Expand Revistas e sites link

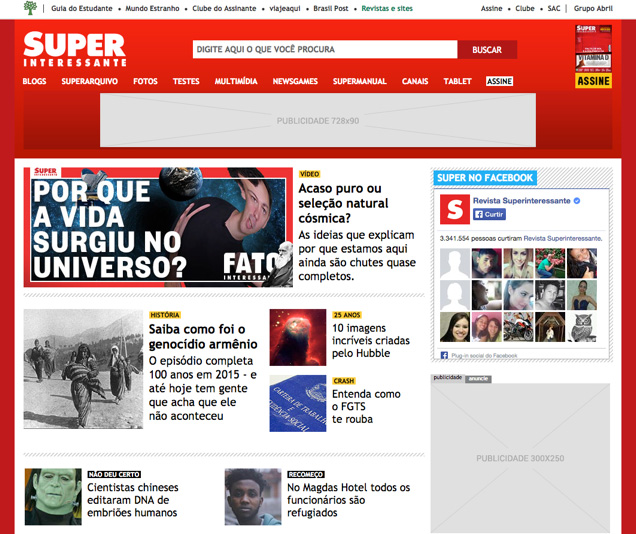pos(387,8)
